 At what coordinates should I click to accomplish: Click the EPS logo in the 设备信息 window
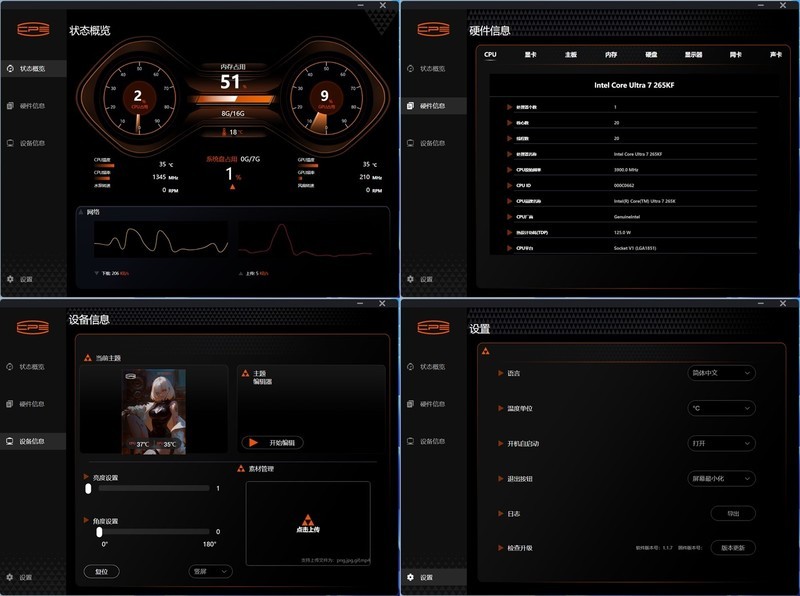[x=33, y=327]
